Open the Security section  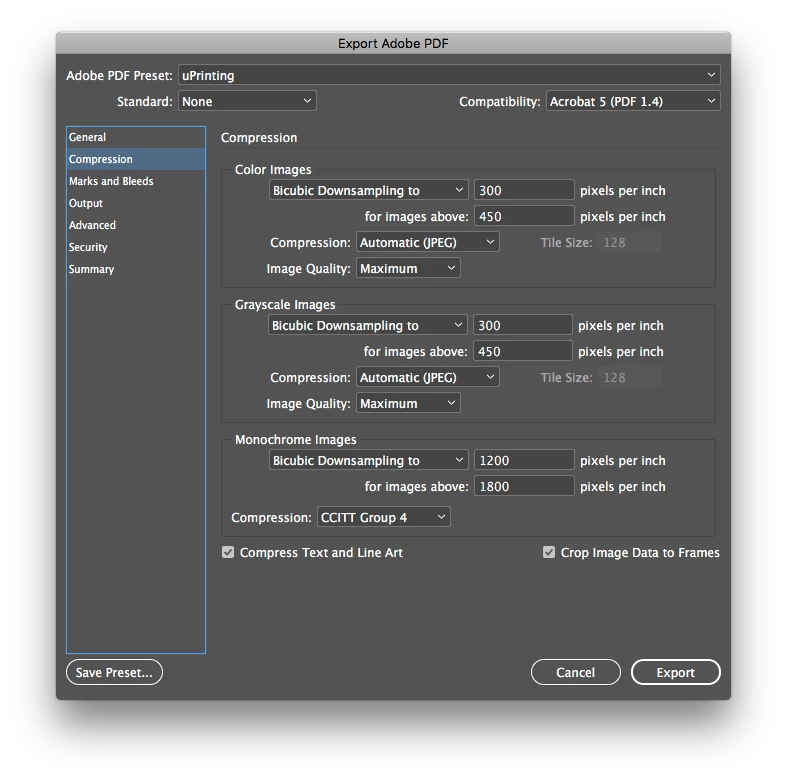pyautogui.click(x=136, y=247)
